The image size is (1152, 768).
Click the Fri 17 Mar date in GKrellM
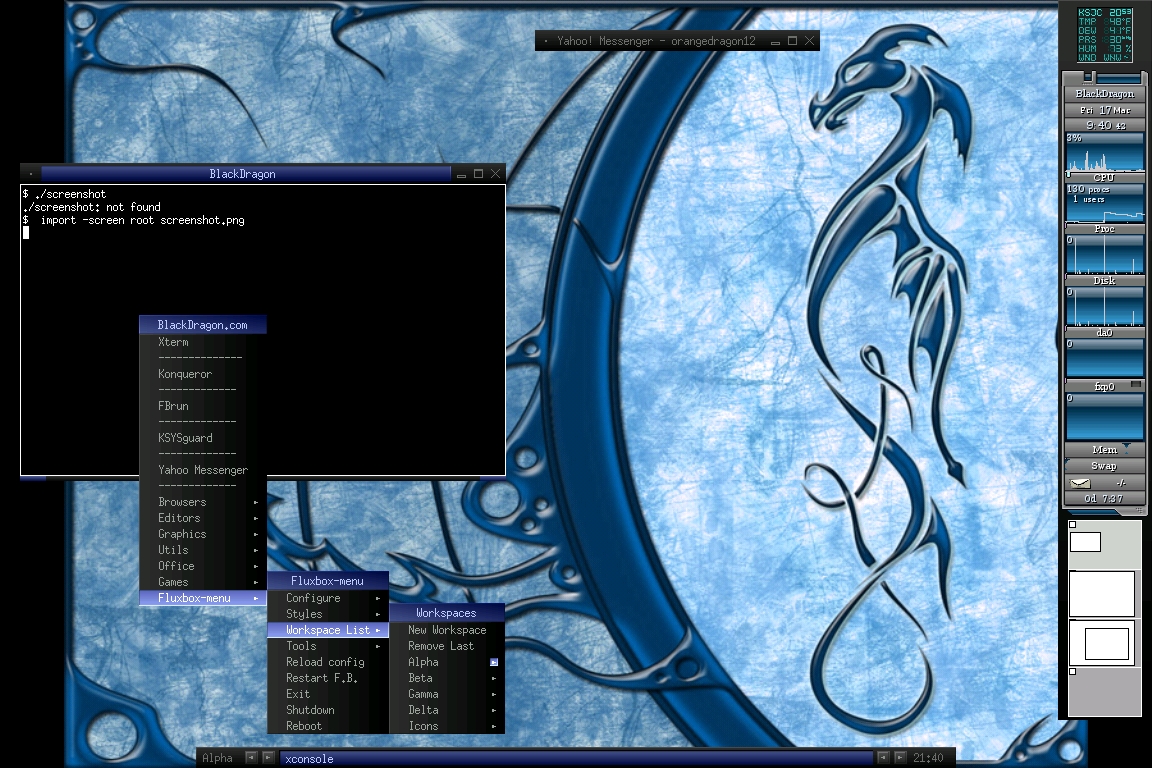click(1104, 110)
